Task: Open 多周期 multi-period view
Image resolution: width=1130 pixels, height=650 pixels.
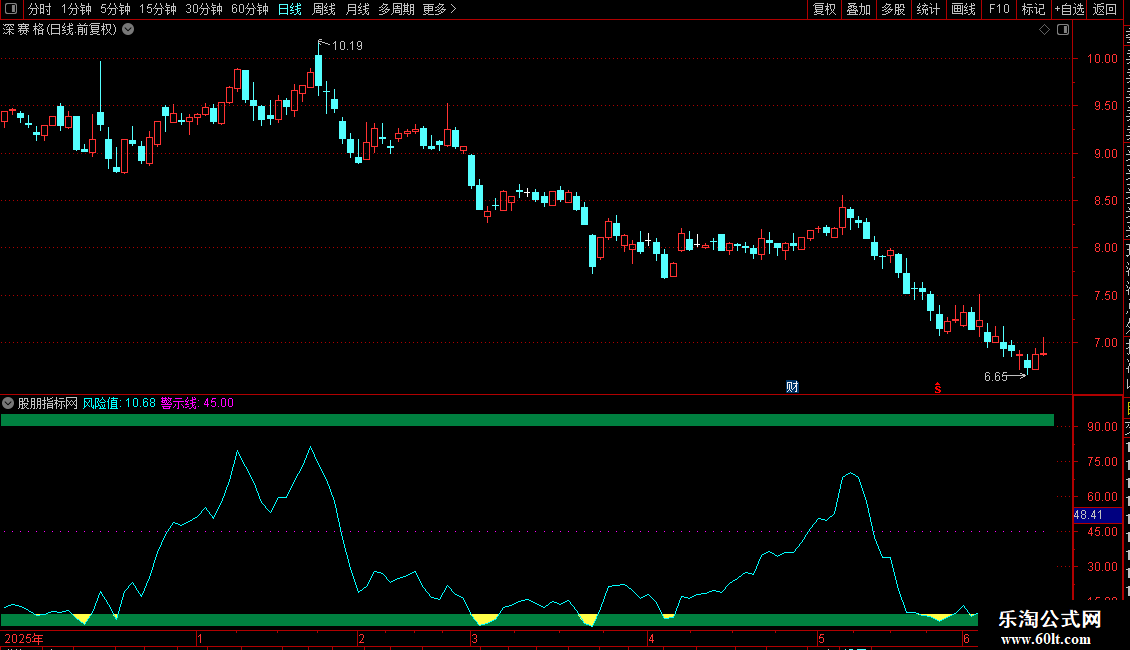Action: [396, 9]
